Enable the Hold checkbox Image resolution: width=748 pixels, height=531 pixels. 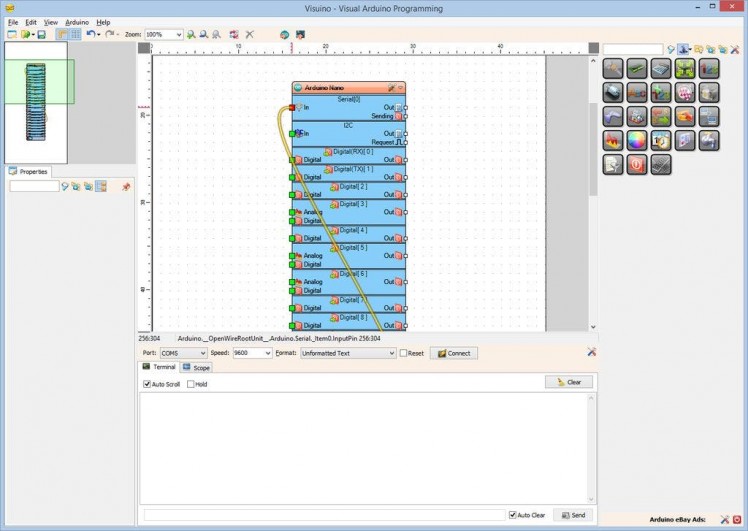coord(189,384)
